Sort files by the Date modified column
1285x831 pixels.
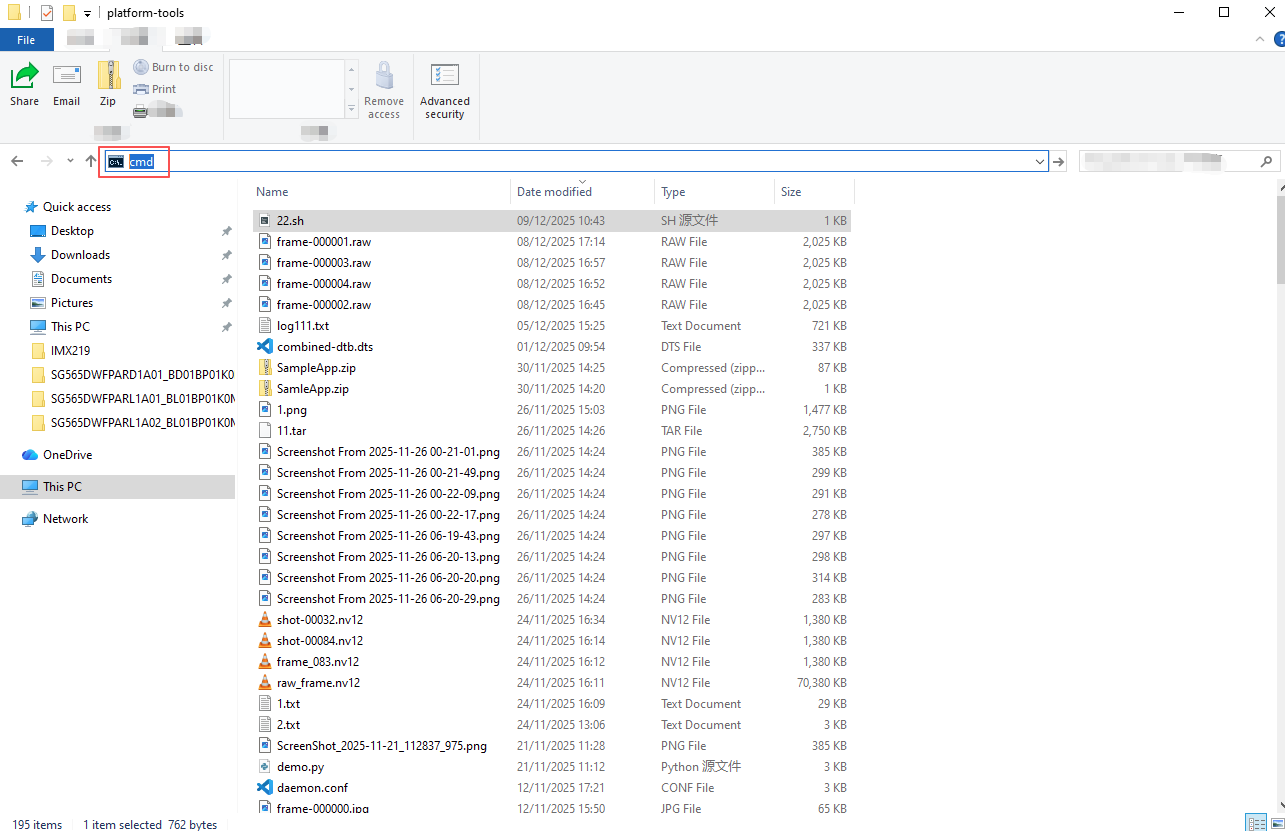pyautogui.click(x=554, y=191)
